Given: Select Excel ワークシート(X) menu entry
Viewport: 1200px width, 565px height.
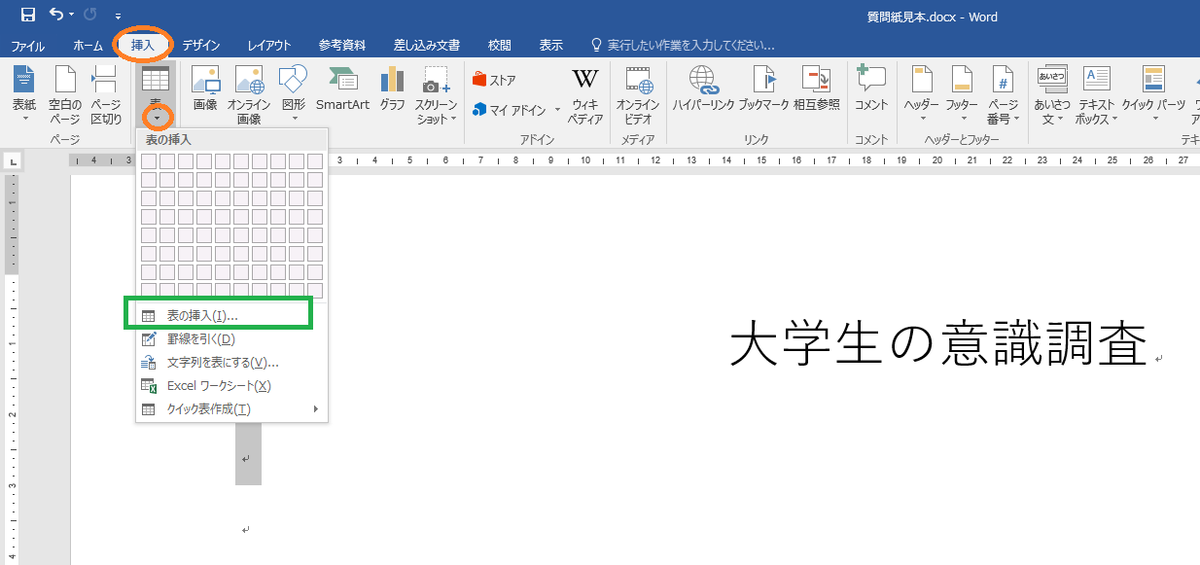Looking at the screenshot, I should click(231, 386).
